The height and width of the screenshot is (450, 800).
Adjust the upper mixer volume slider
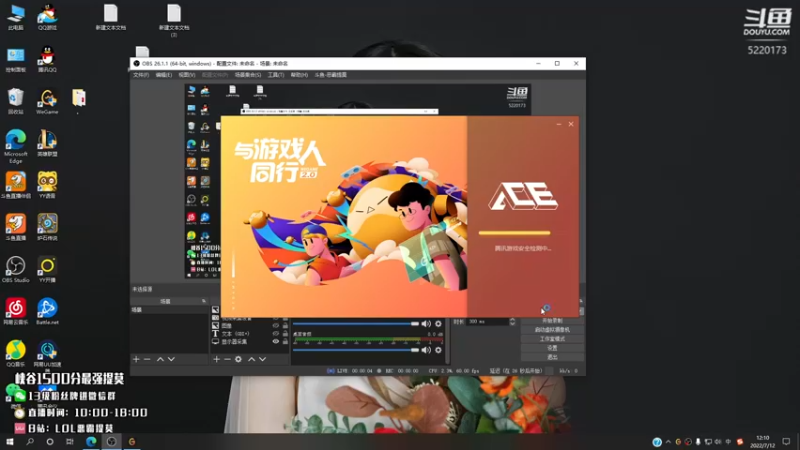click(x=356, y=323)
